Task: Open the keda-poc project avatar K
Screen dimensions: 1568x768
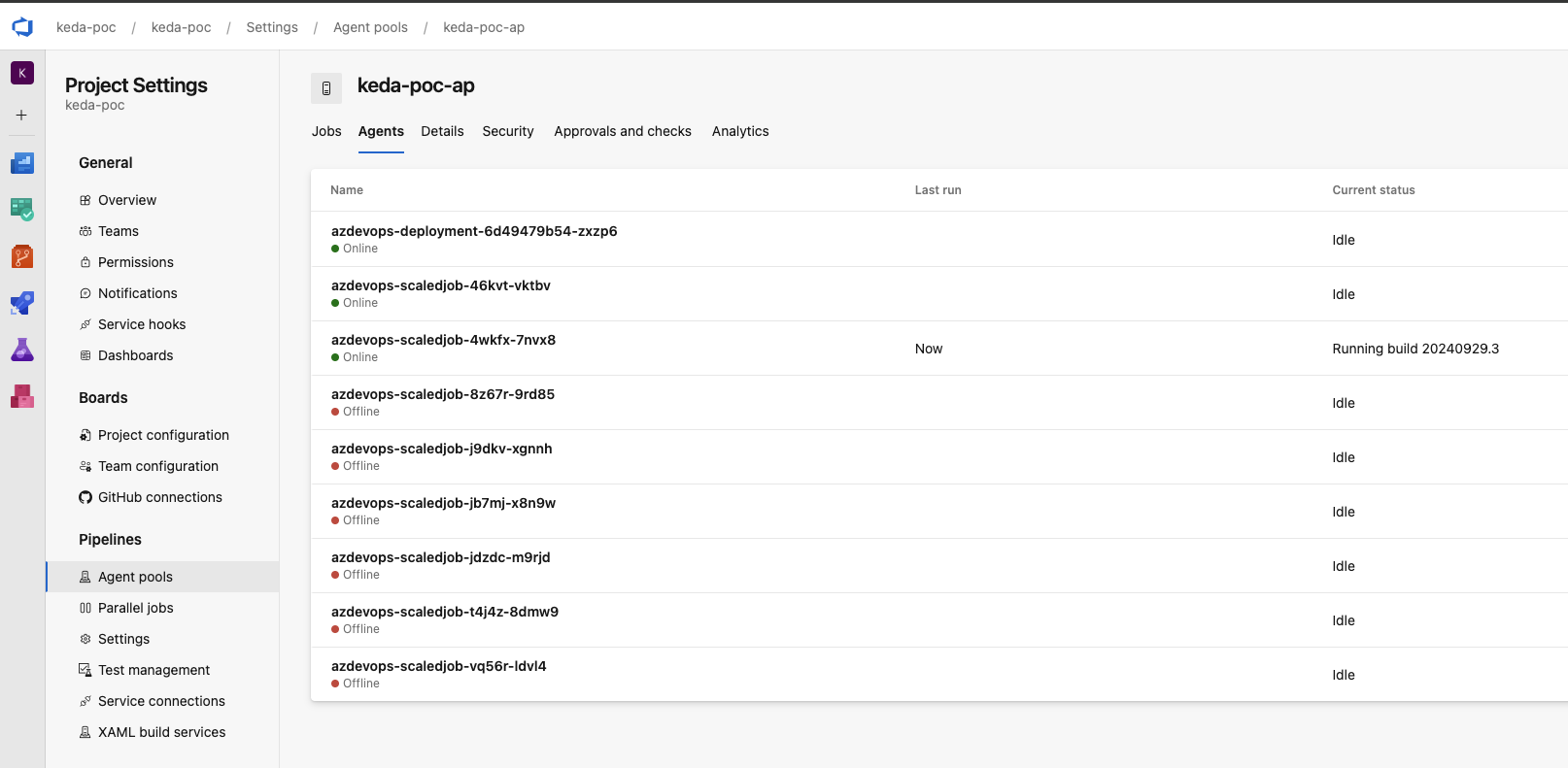Action: [x=22, y=73]
